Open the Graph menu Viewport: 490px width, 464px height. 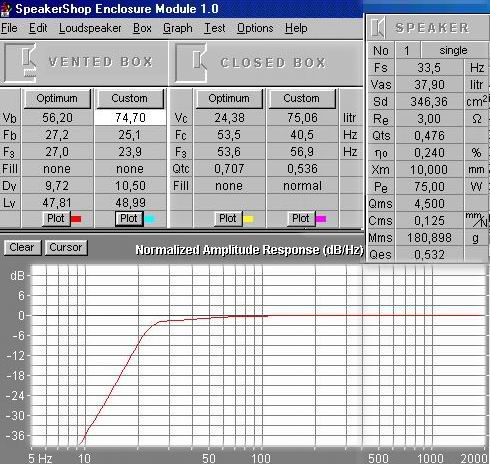(178, 28)
